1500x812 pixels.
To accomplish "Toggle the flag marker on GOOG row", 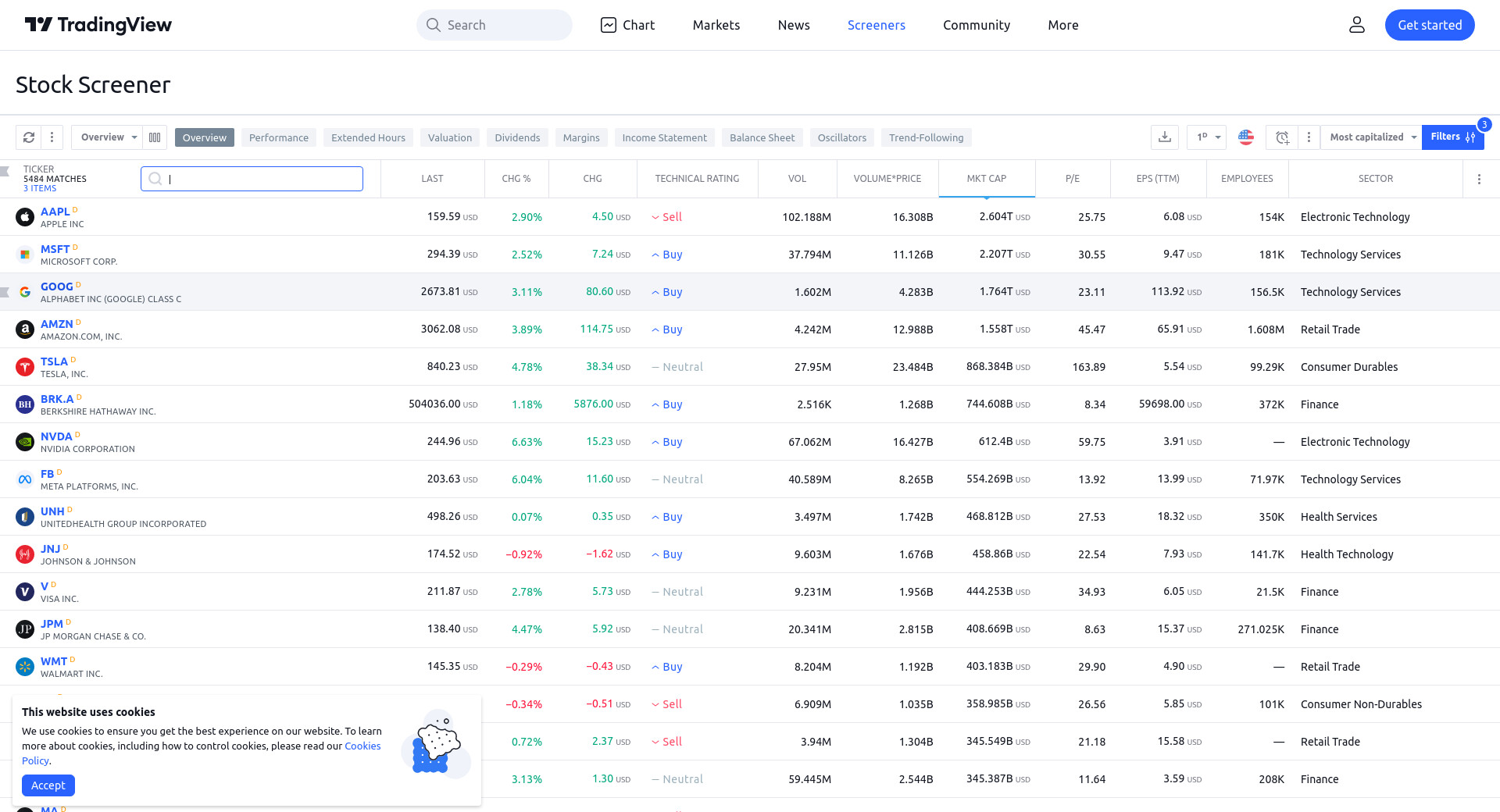I will pyautogui.click(x=5, y=292).
